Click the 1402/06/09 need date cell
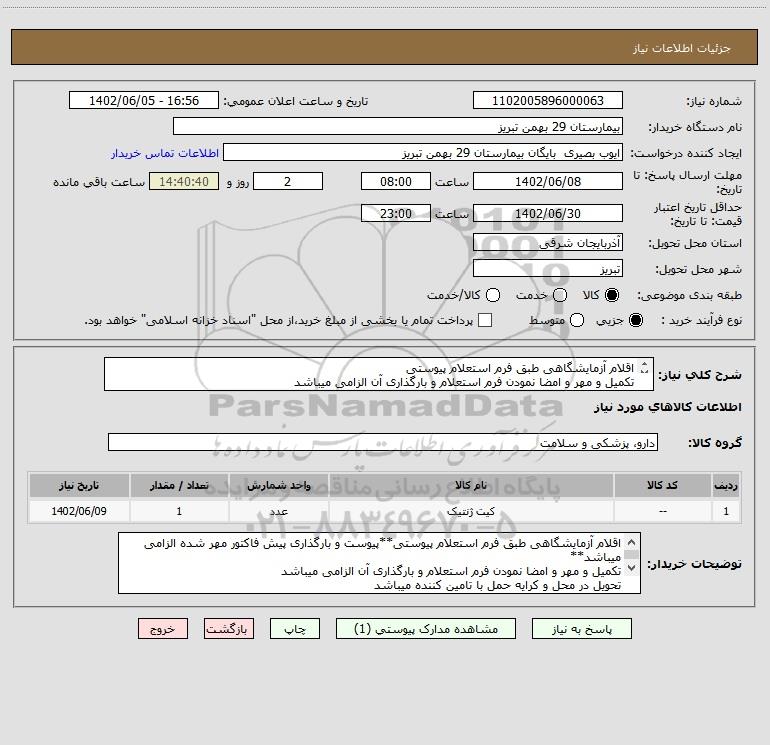The height and width of the screenshot is (745, 770). [x=79, y=511]
